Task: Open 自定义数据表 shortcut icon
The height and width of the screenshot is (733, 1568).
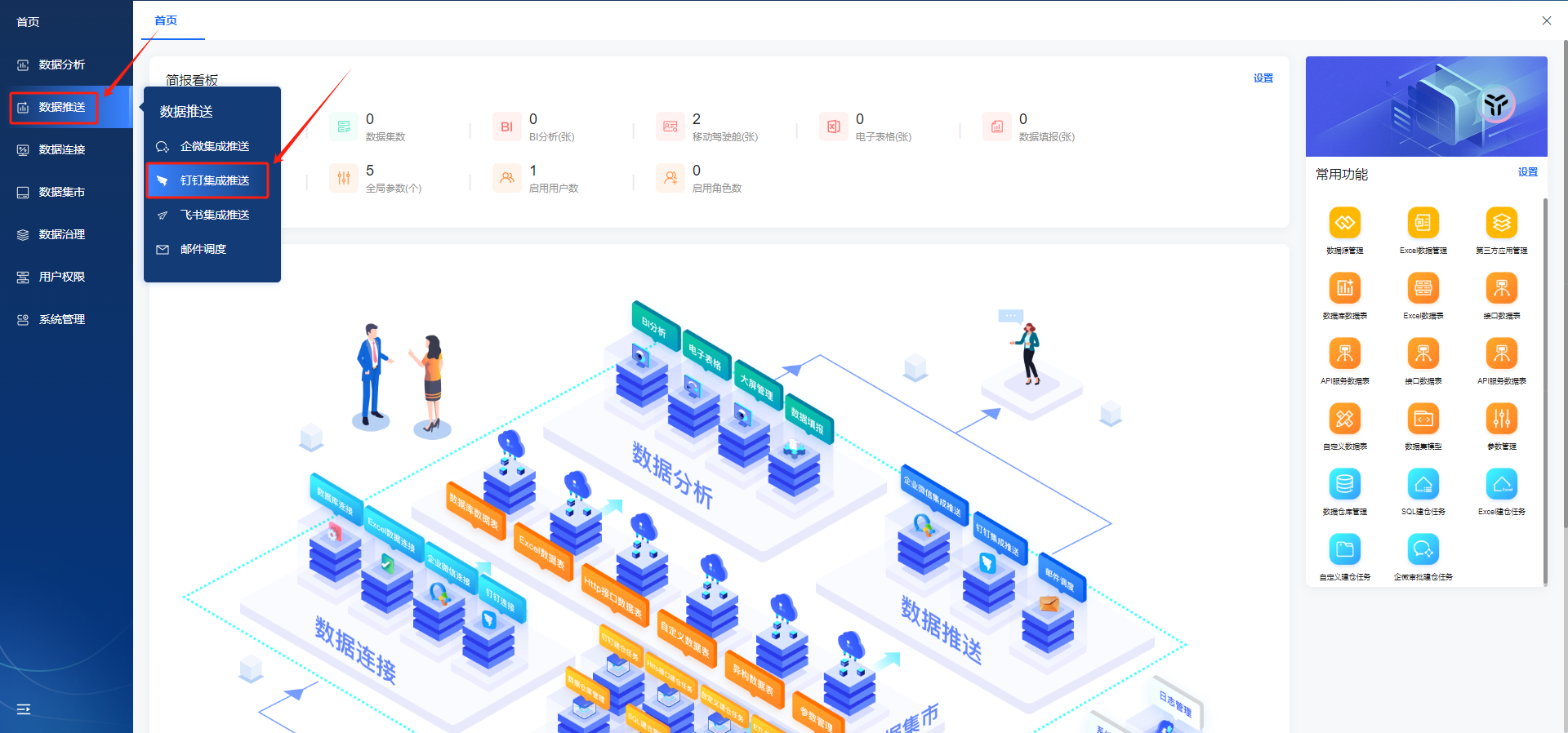Action: [1344, 419]
